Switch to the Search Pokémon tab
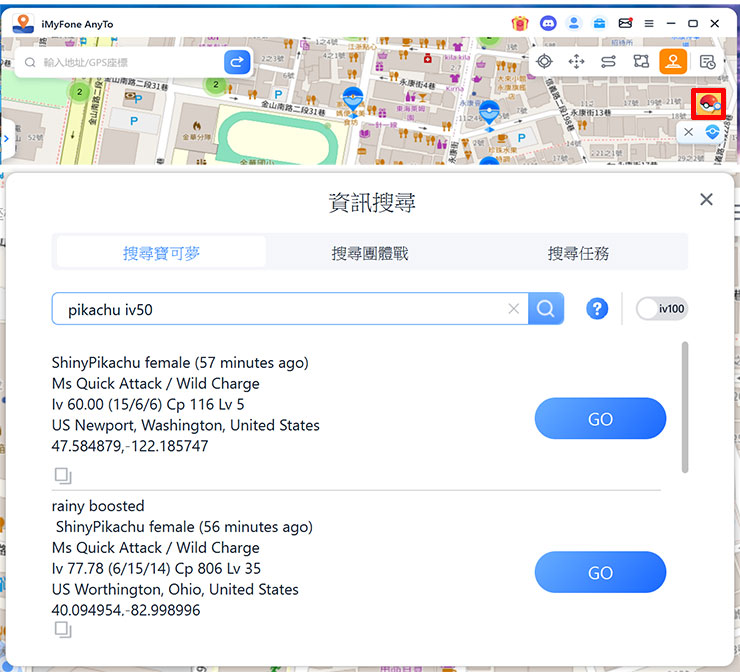Image resolution: width=740 pixels, height=672 pixels. (x=161, y=253)
